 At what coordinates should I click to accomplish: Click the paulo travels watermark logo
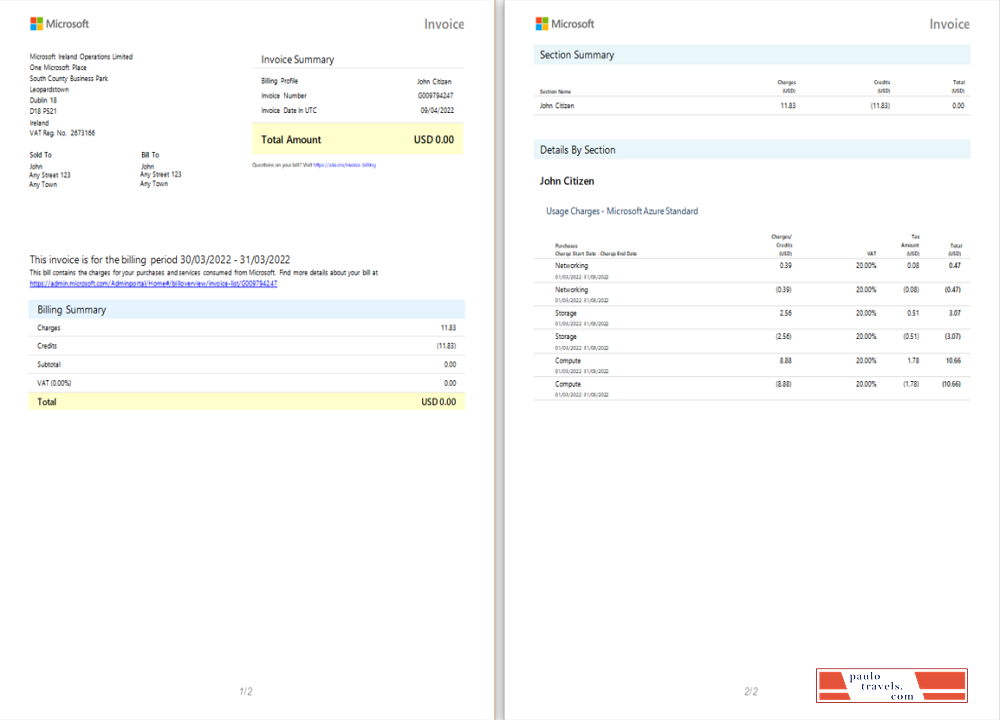(x=892, y=685)
